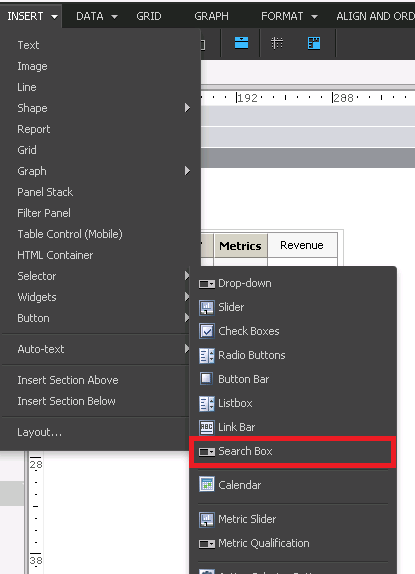Viewport: 415px width, 574px height.
Task: Open the FORMAT menu dropdown
Action: tap(289, 16)
